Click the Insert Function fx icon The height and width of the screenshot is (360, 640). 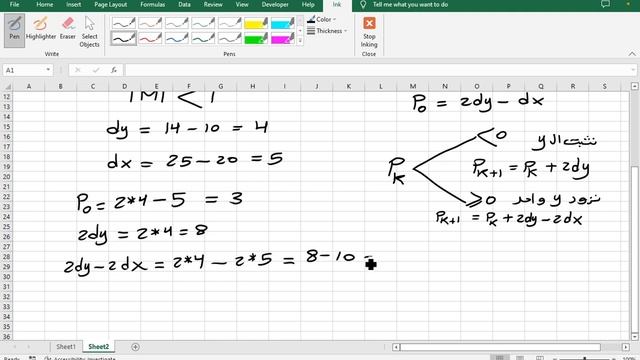[x=114, y=70]
